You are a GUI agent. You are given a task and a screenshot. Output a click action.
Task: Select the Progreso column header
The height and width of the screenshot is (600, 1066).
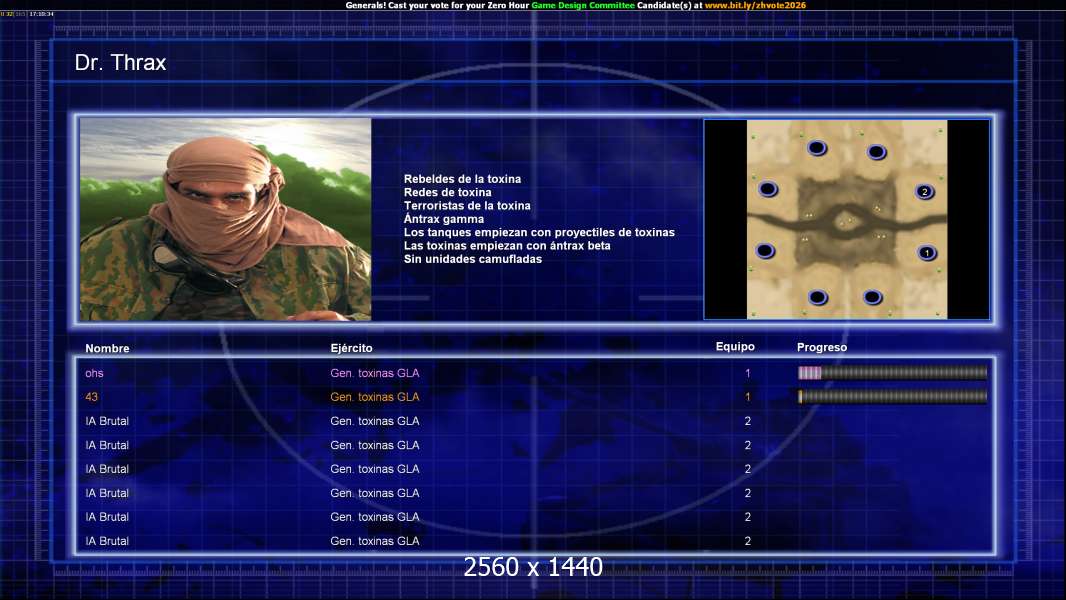822,347
